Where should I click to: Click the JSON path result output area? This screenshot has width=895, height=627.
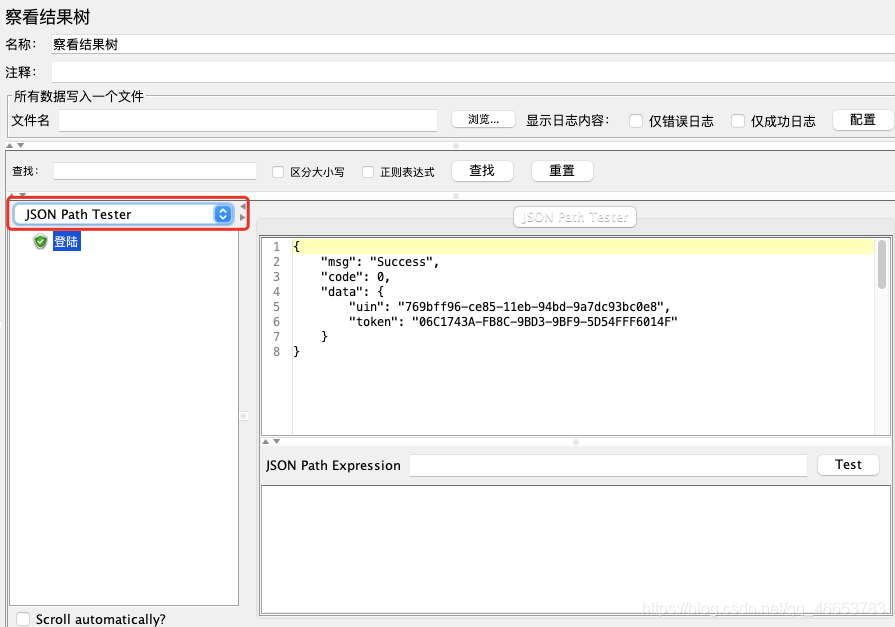pos(575,549)
